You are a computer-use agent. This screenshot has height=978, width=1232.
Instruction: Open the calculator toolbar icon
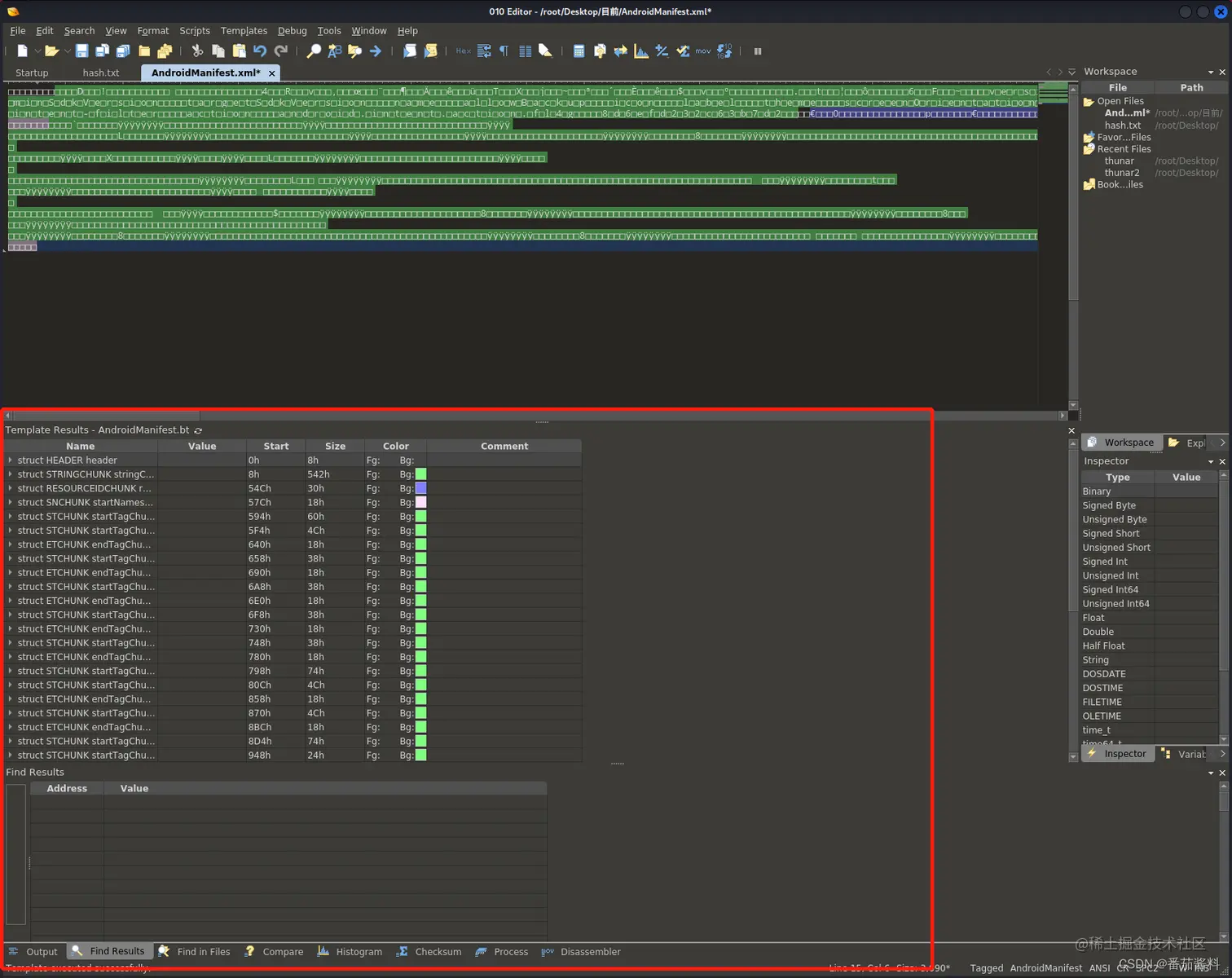[579, 51]
